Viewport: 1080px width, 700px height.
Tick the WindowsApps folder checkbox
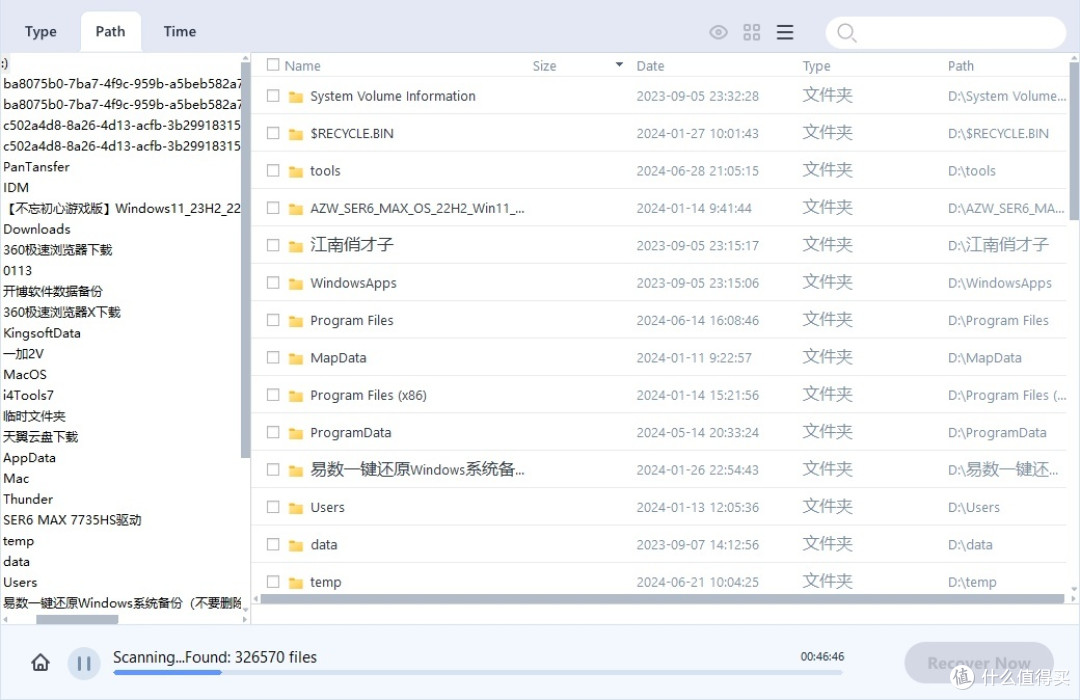pyautogui.click(x=273, y=282)
